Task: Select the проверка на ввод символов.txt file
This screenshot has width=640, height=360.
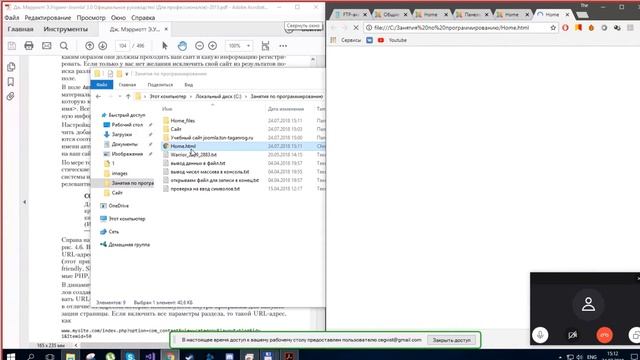Action: point(205,189)
